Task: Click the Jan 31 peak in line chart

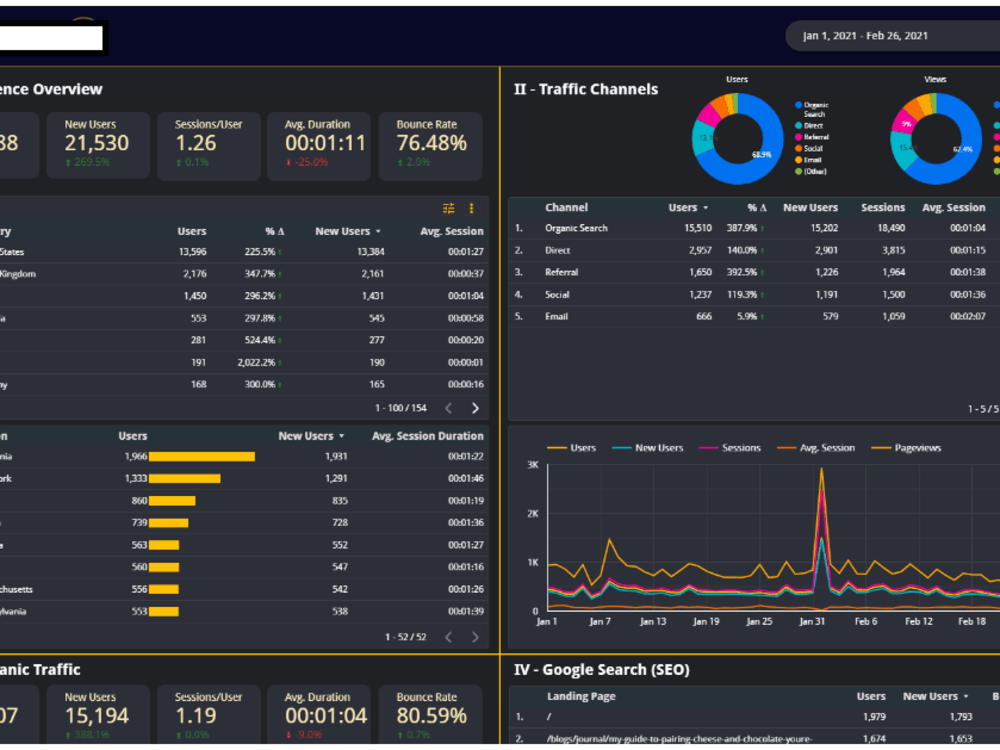Action: (821, 471)
